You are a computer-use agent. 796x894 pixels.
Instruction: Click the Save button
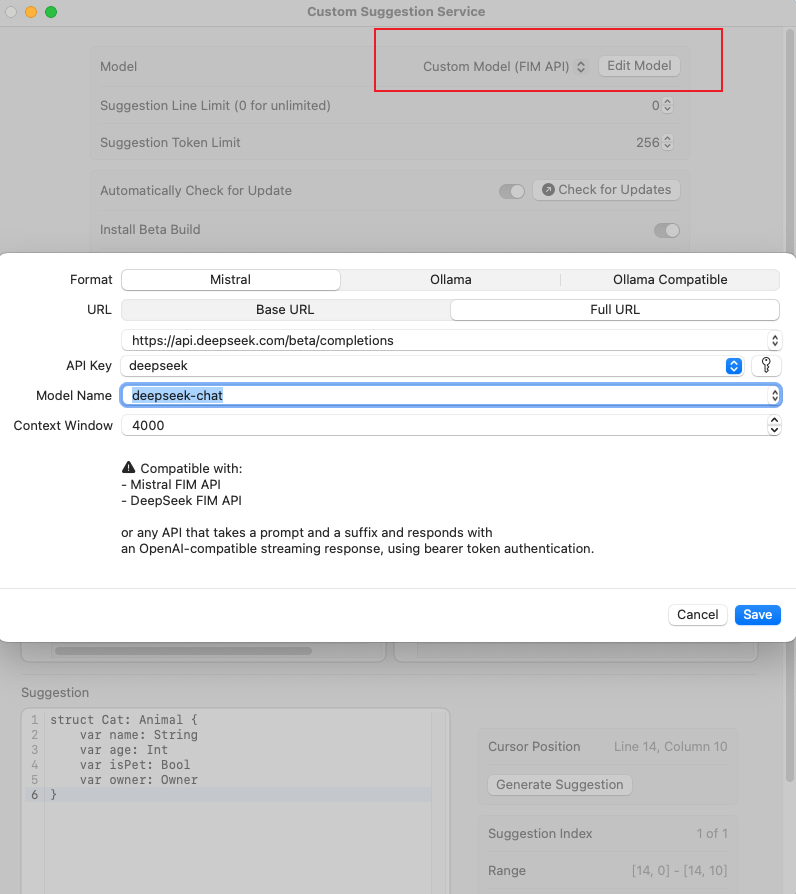point(757,614)
